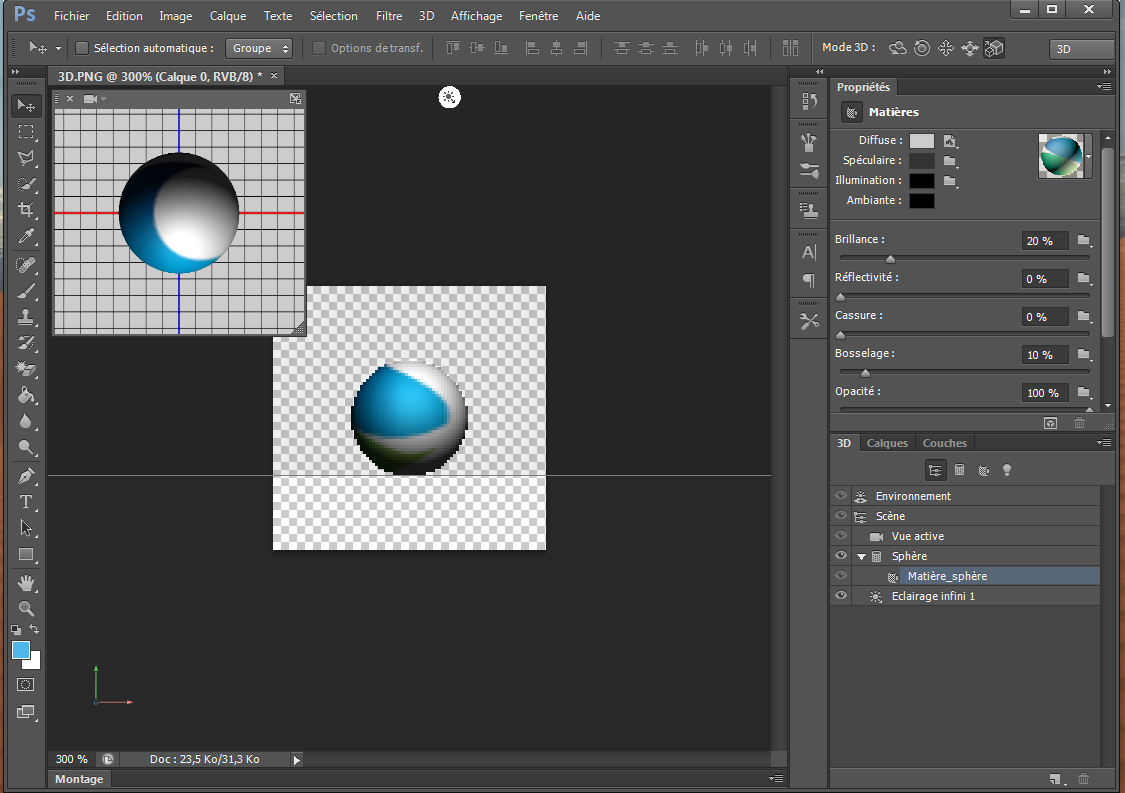Hide the Sphère 3D object

coord(841,556)
